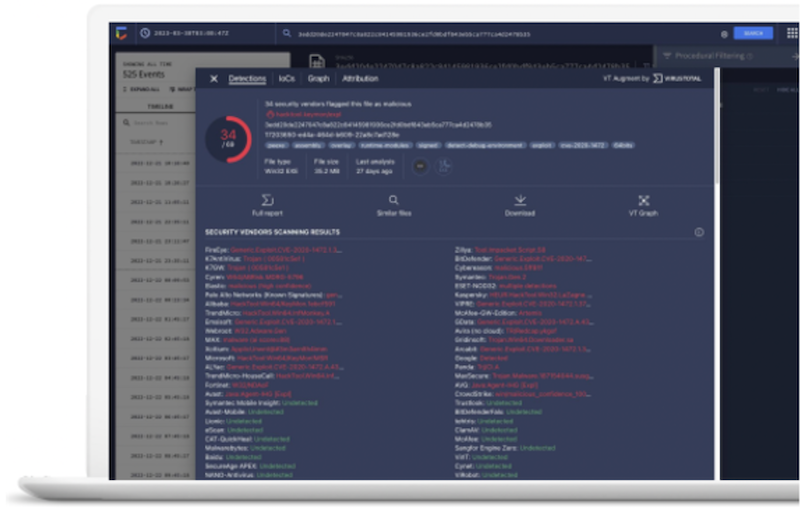
Task: Click the CrowdStrike detection result row
Action: pos(523,394)
